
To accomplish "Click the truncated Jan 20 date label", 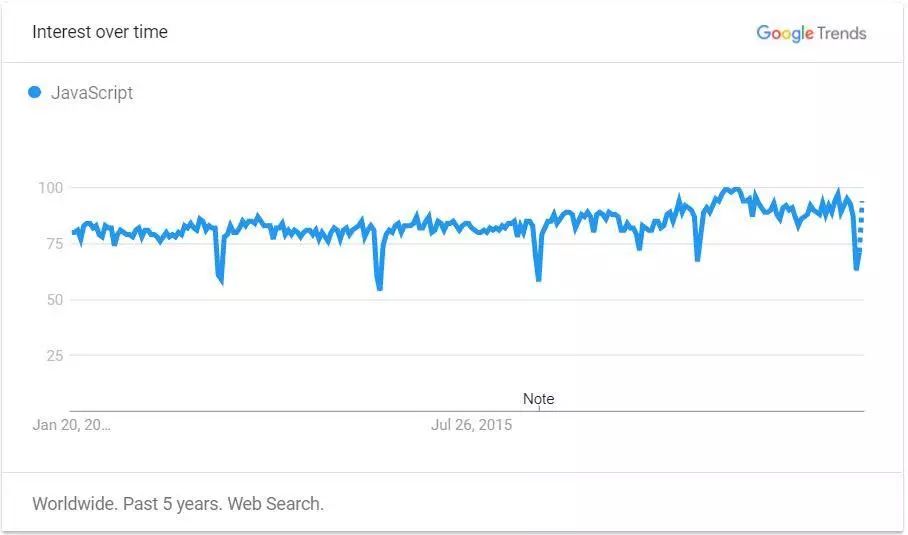I will 71,425.
